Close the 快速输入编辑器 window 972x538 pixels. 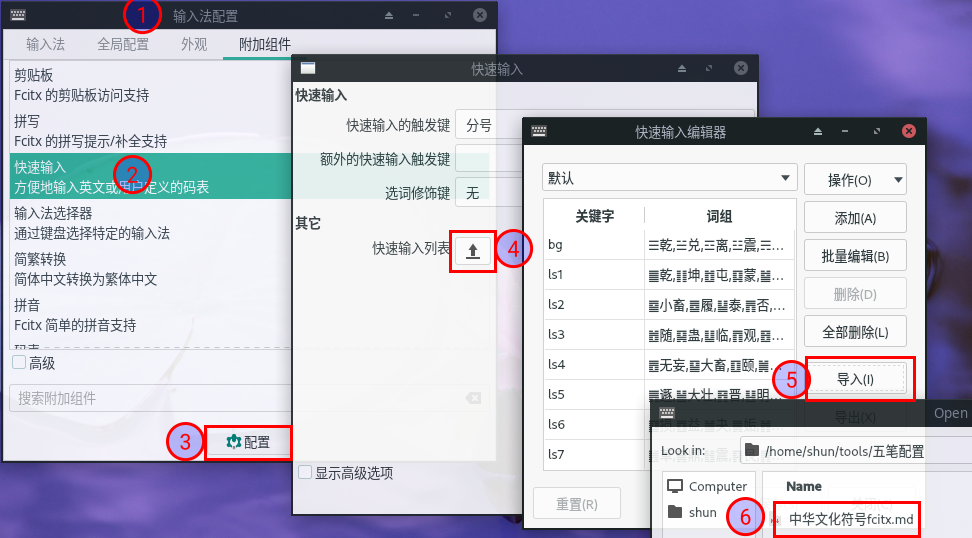point(909,131)
